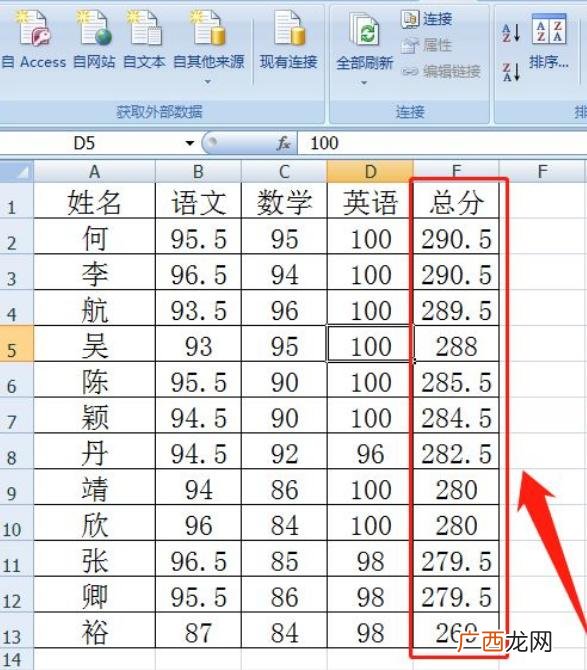Select the name cell 航
Viewport: 587px width, 670px height.
coord(94,308)
